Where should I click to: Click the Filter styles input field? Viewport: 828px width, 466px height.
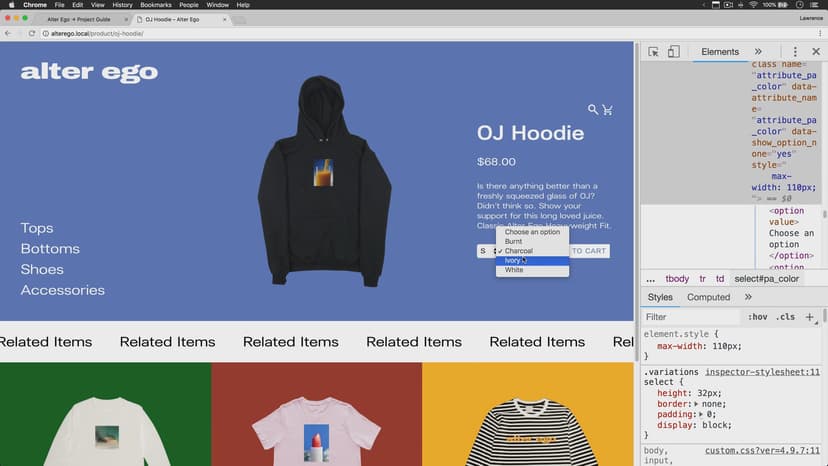coord(690,317)
